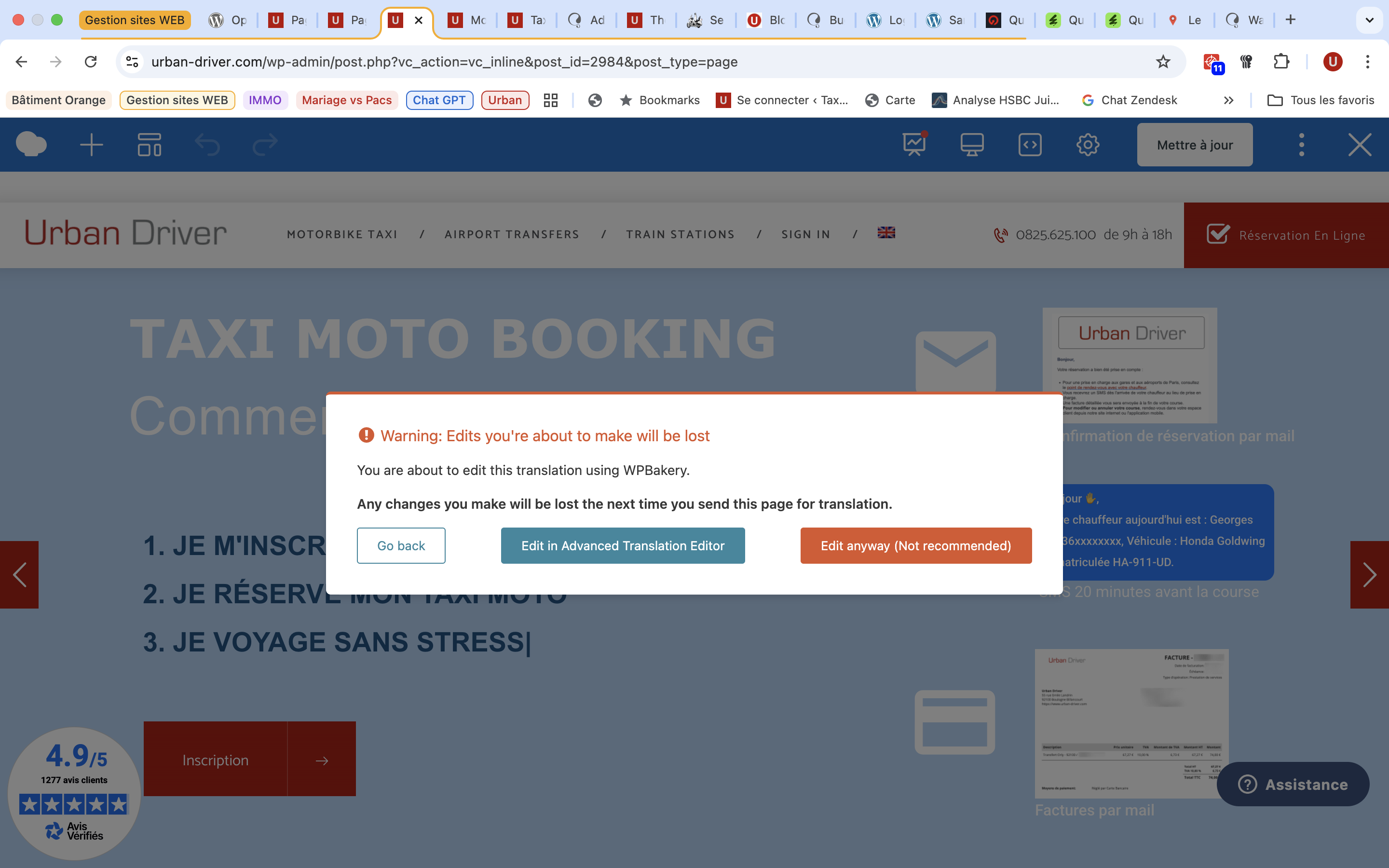The height and width of the screenshot is (868, 1389).
Task: Open the Mariage vs Pacs bookmark group
Action: 347,100
